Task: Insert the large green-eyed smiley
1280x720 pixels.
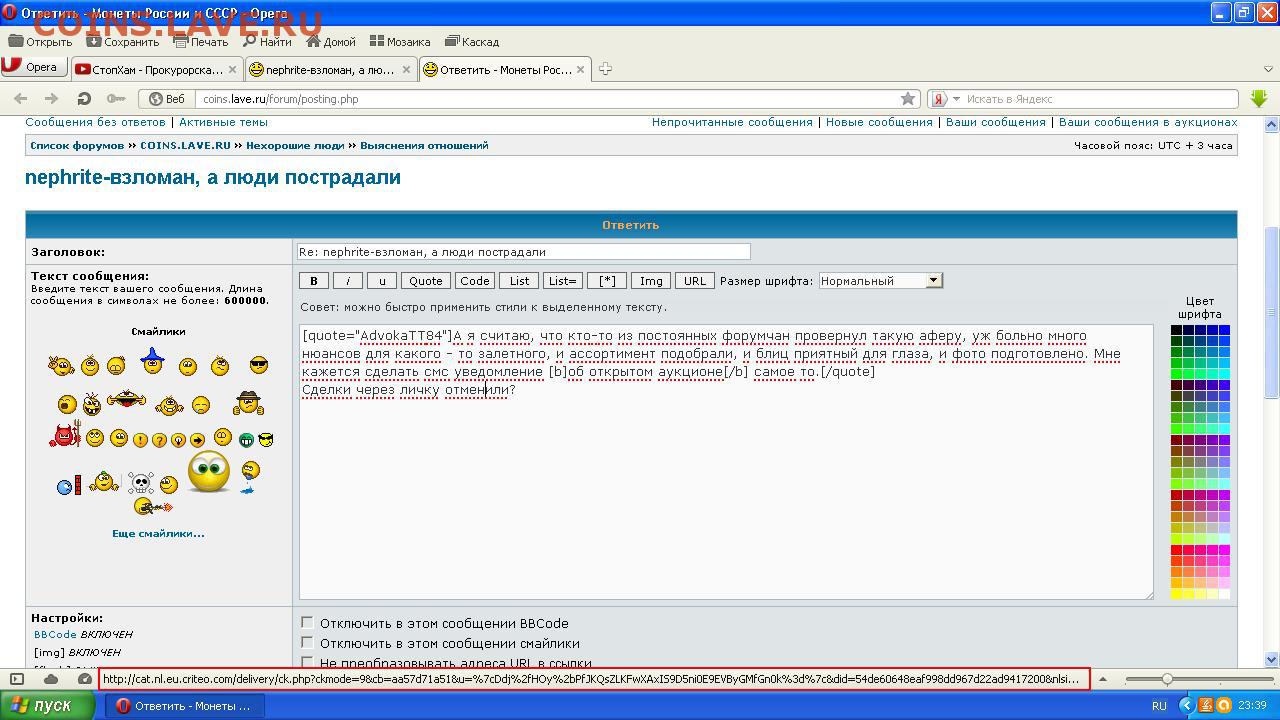Action: (208, 471)
